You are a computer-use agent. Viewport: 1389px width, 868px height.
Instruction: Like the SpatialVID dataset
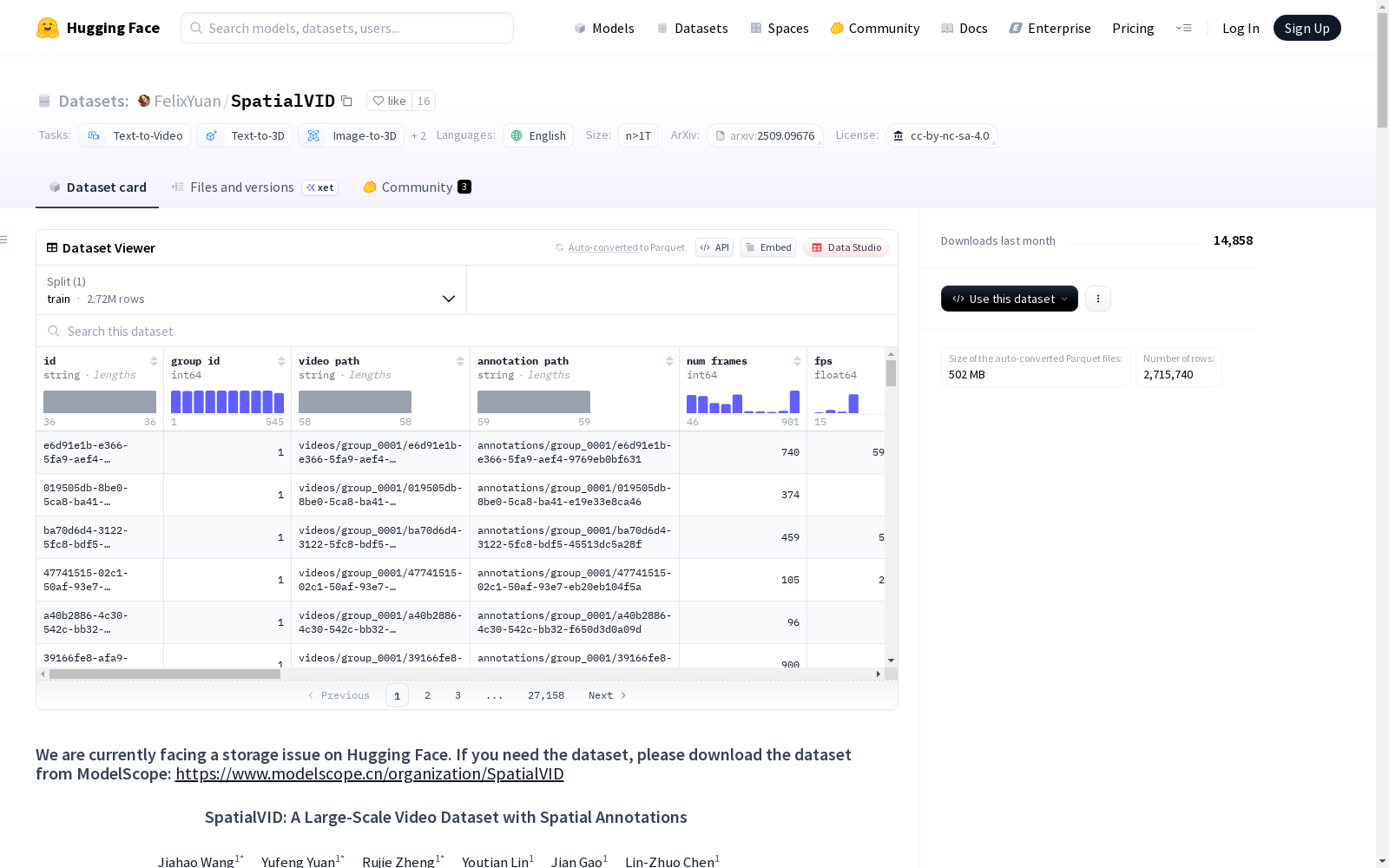point(389,101)
